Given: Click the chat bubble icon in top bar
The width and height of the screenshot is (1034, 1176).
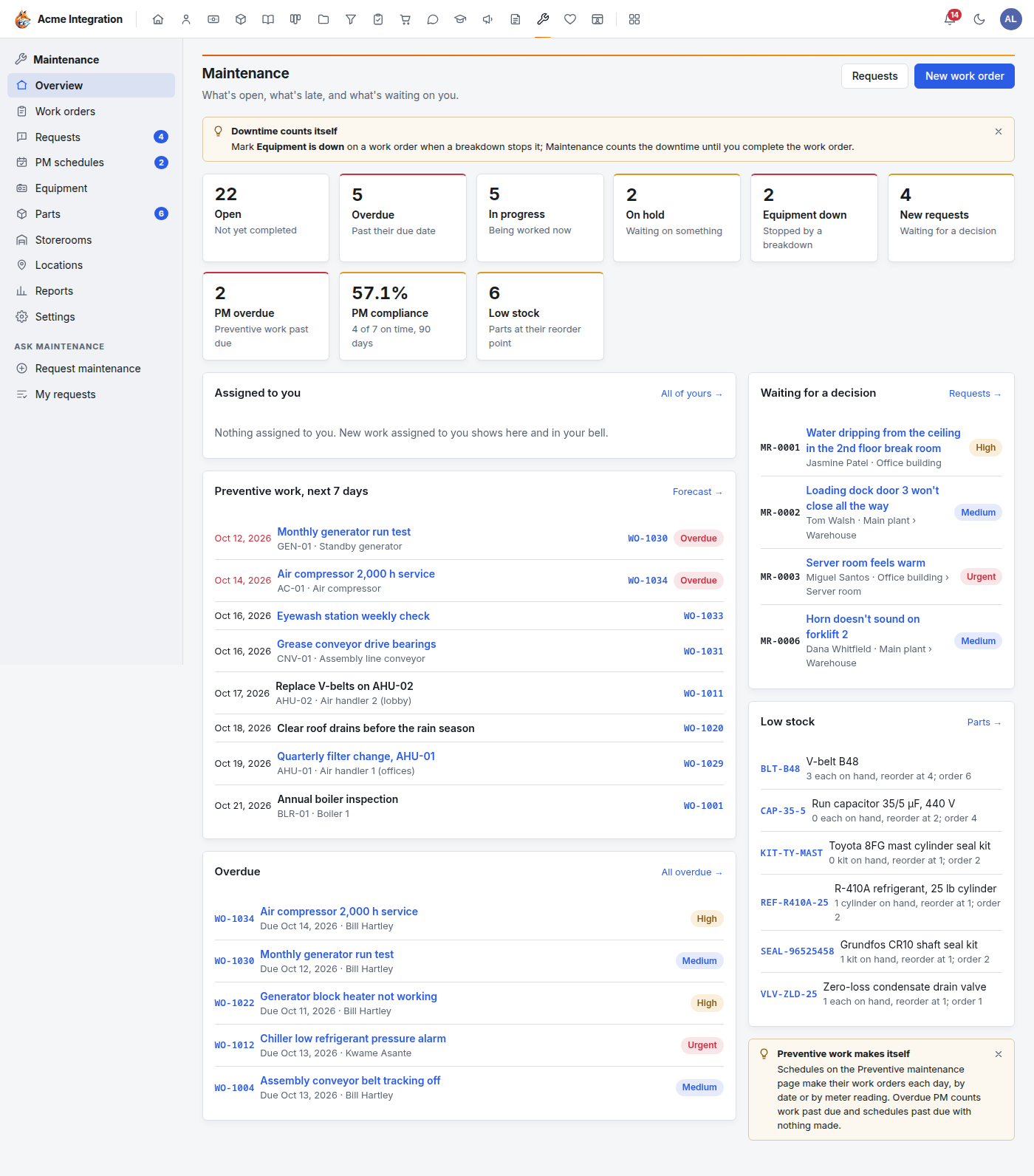Looking at the screenshot, I should point(433,19).
